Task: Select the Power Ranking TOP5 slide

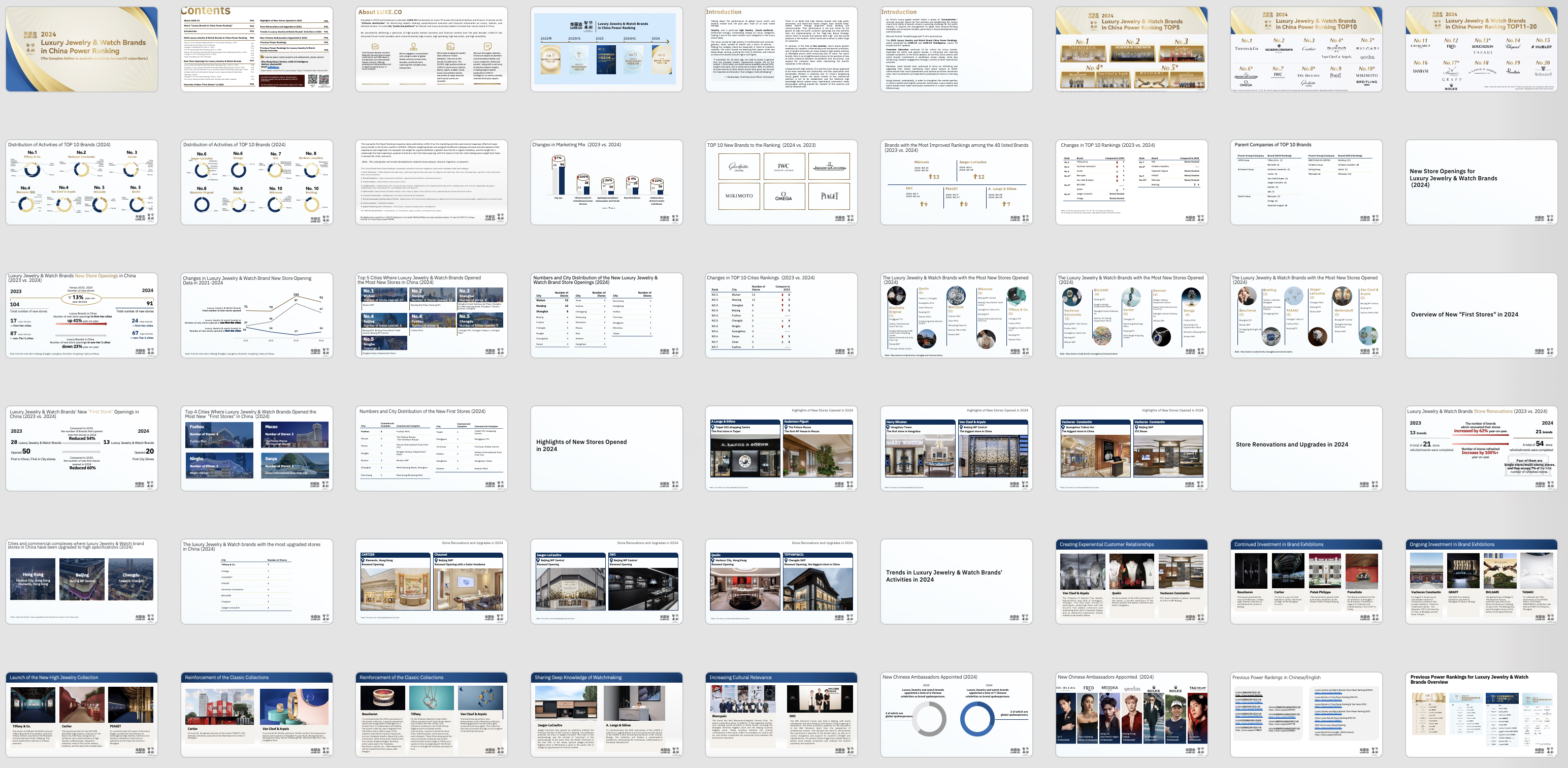Action: (x=1131, y=49)
